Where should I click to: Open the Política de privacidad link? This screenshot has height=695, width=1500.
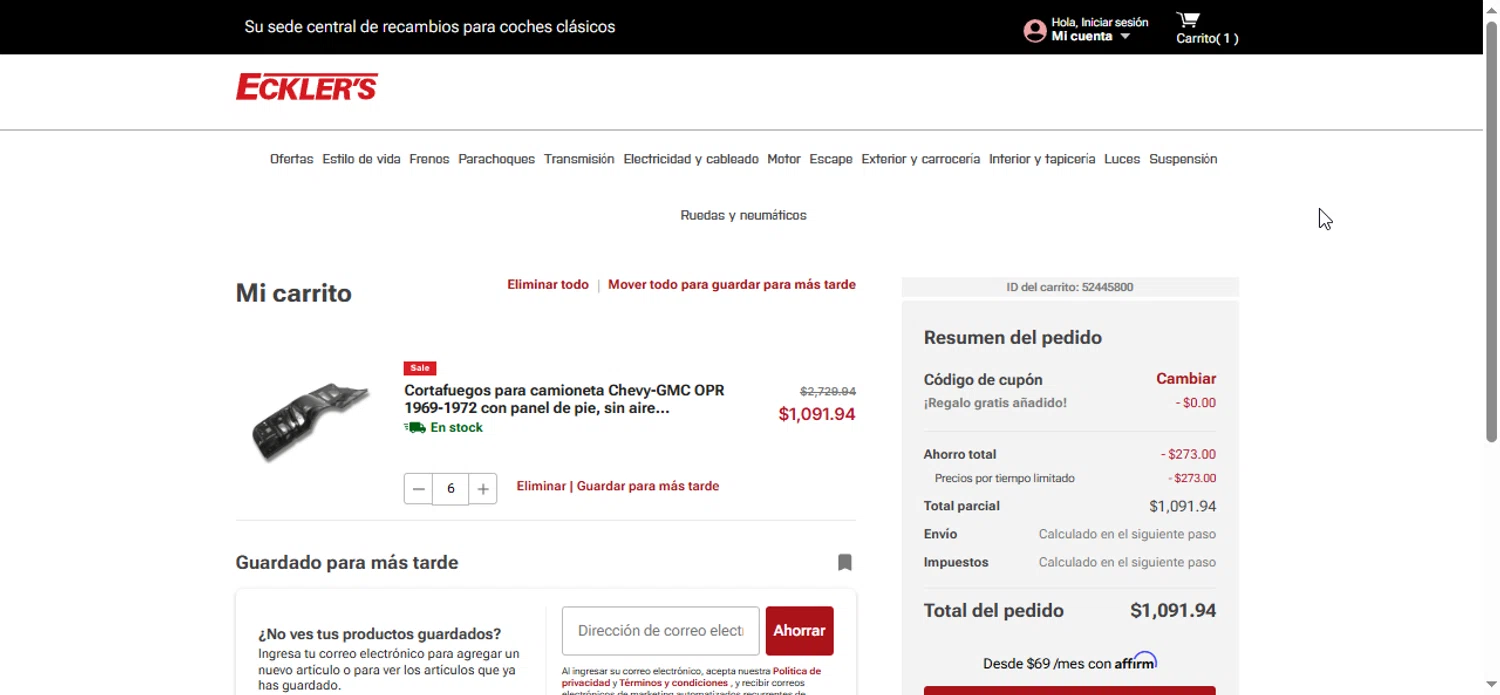point(692,677)
